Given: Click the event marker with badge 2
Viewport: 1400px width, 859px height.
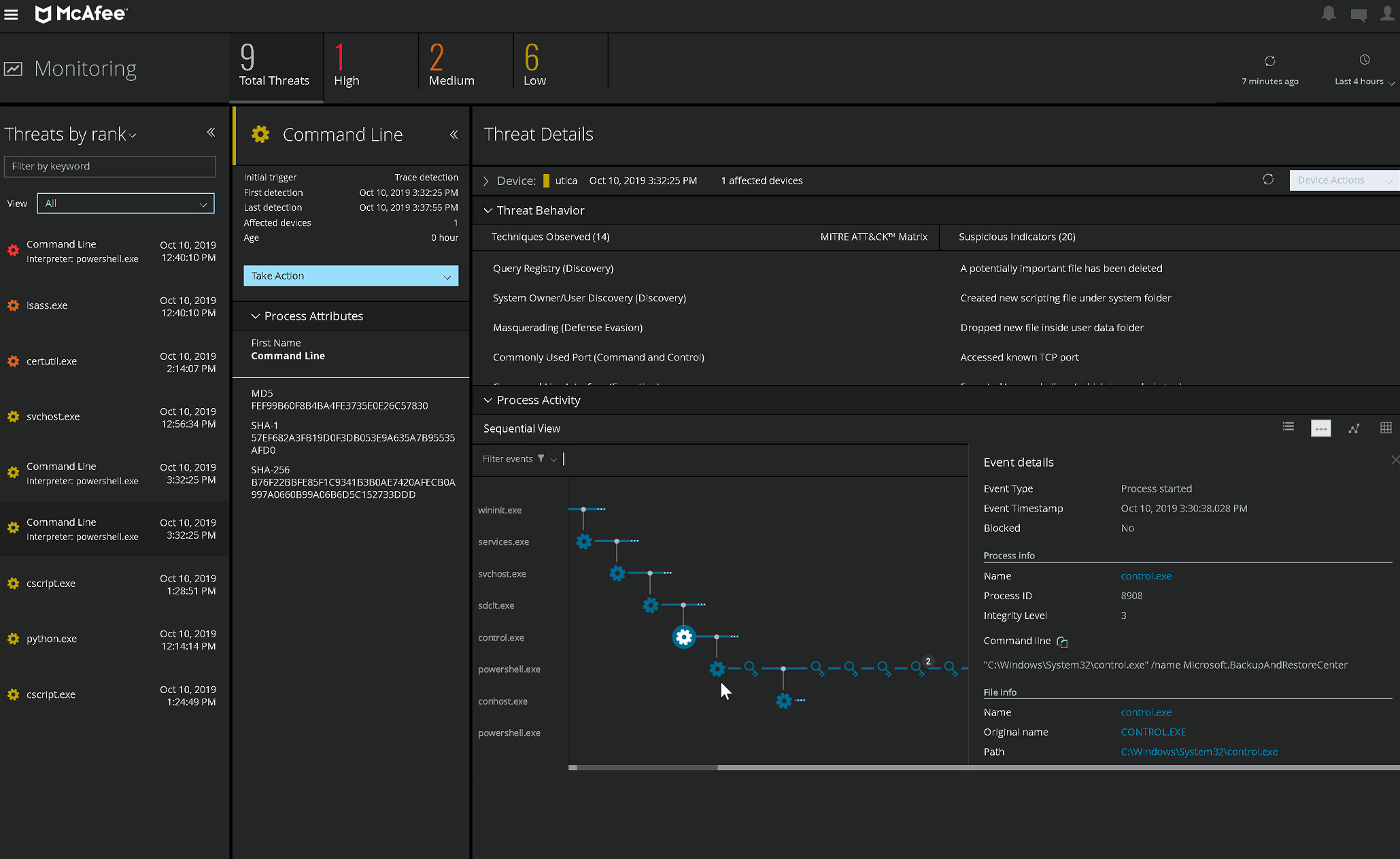Looking at the screenshot, I should pyautogui.click(x=919, y=668).
